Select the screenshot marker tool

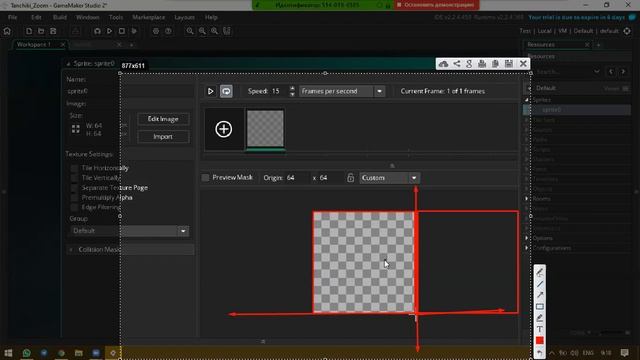coord(540,318)
